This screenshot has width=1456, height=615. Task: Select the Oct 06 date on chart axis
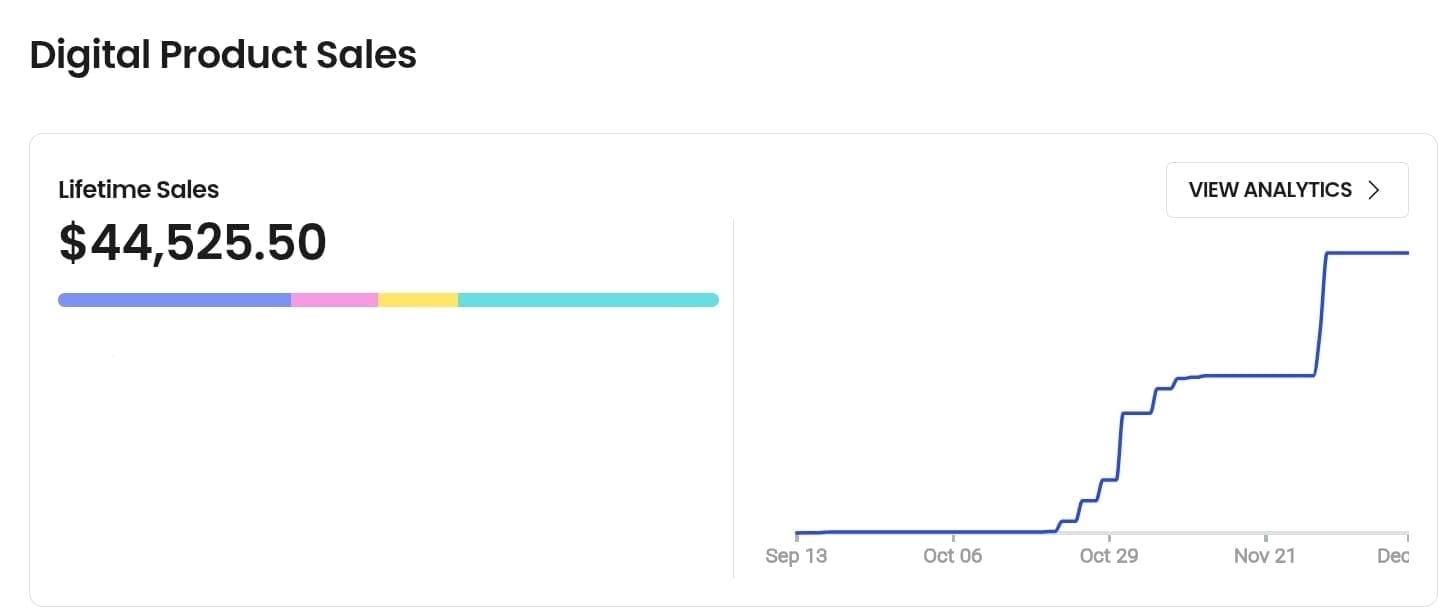click(953, 556)
